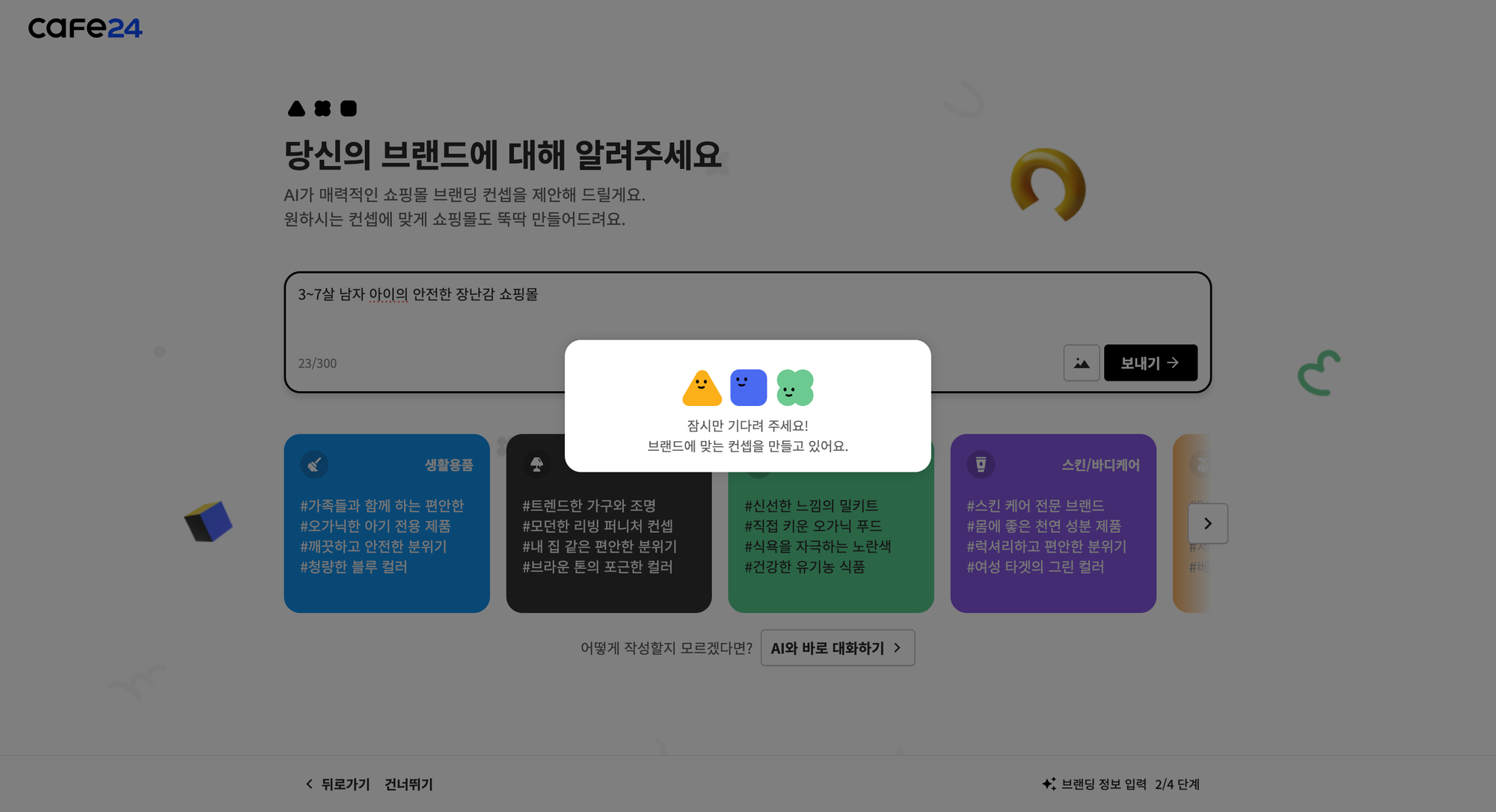Click the #브라운 톤의 포근한 컬러 tag
Image resolution: width=1496 pixels, height=812 pixels.
598,567
